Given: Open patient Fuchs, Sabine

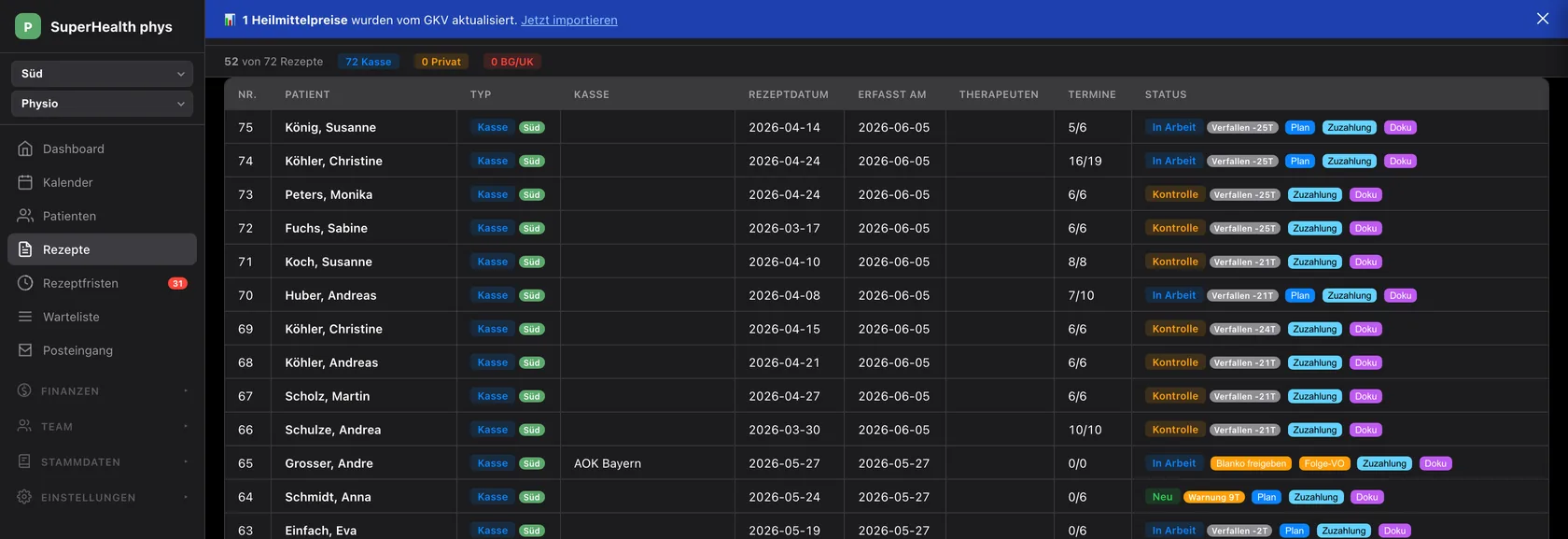Looking at the screenshot, I should click(327, 228).
